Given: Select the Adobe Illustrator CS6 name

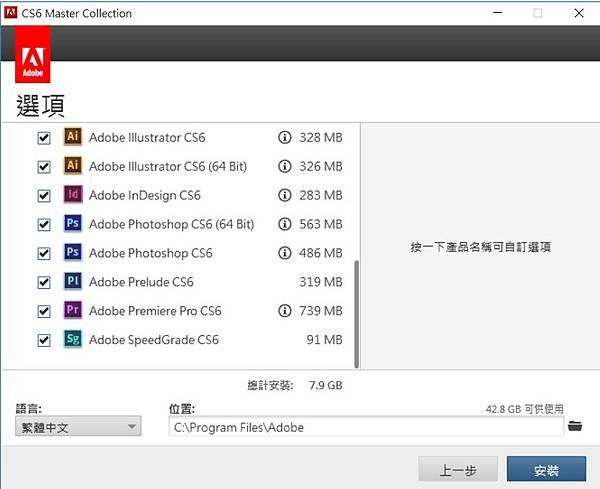Looking at the screenshot, I should (x=147, y=137).
